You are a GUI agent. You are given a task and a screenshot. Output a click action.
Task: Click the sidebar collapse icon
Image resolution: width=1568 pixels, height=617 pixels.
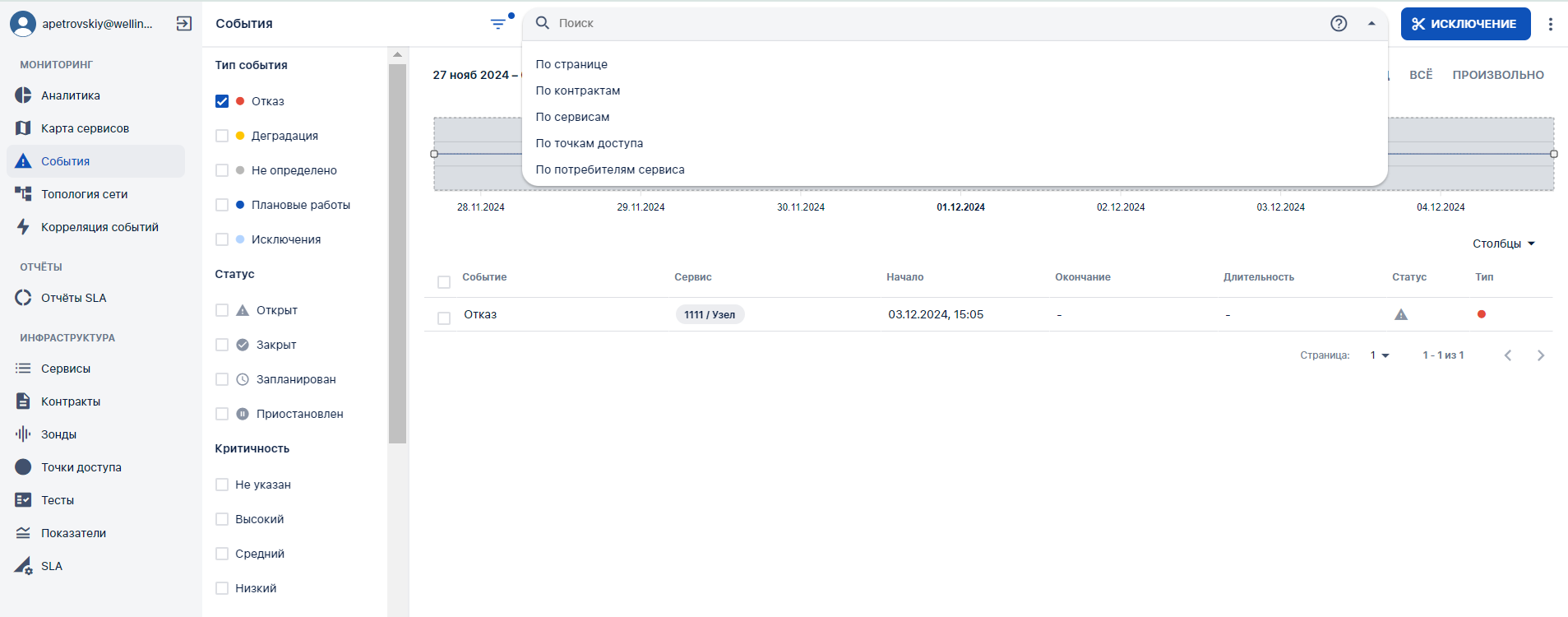184,24
